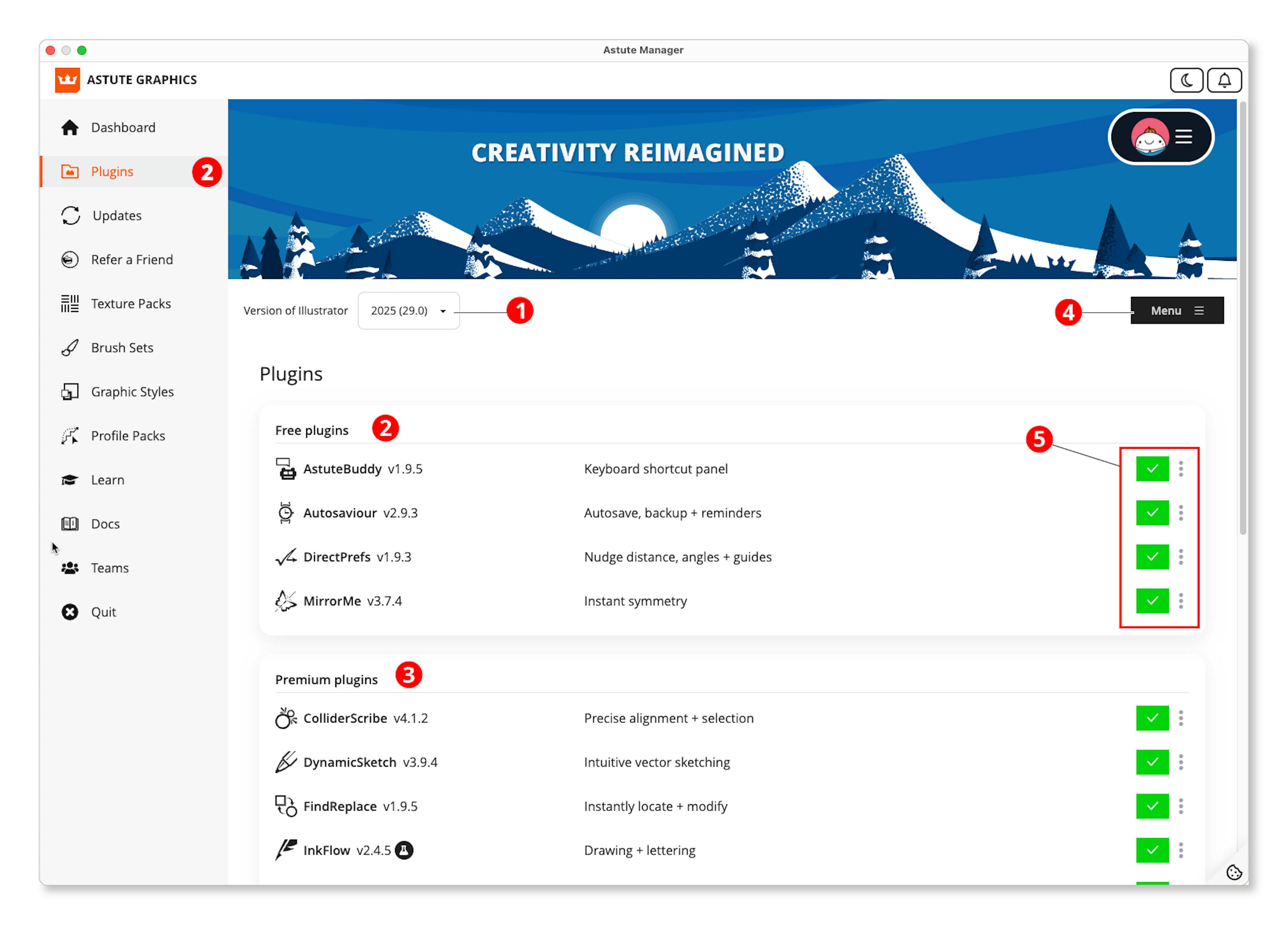
Task: Click the AstuteBuddy plugin icon
Action: pos(286,469)
